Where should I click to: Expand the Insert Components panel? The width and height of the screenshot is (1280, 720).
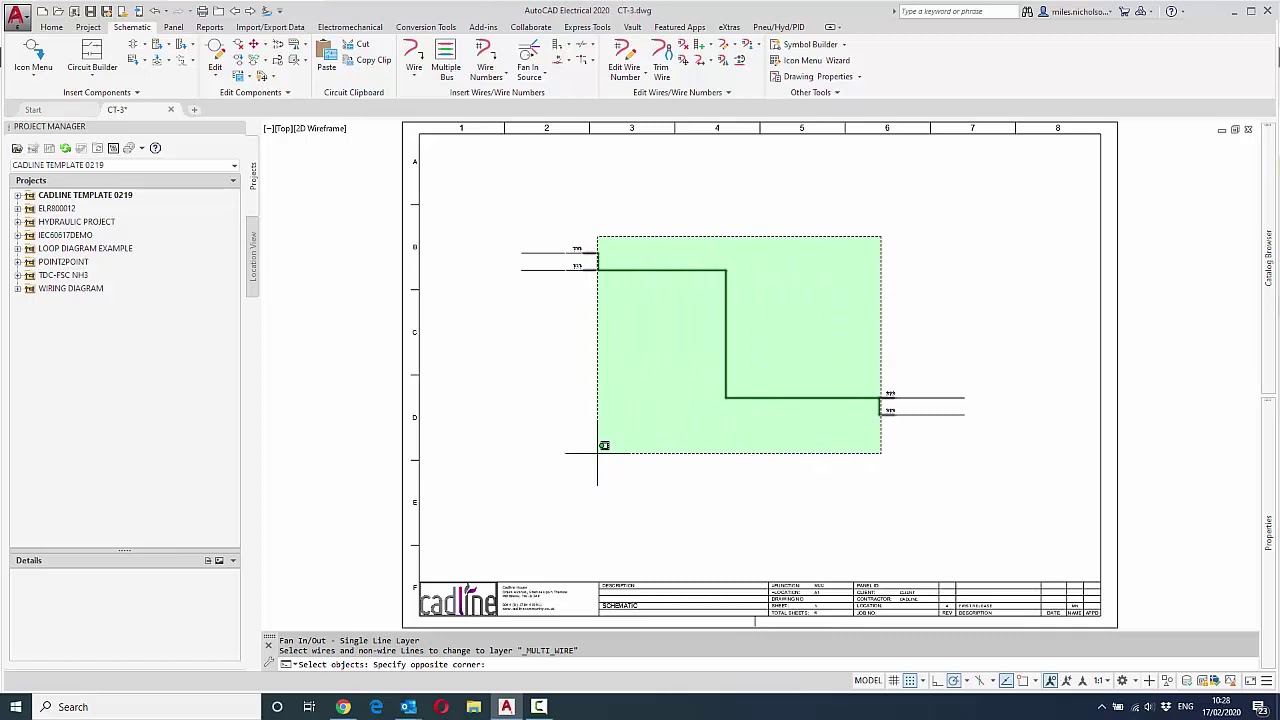(101, 92)
